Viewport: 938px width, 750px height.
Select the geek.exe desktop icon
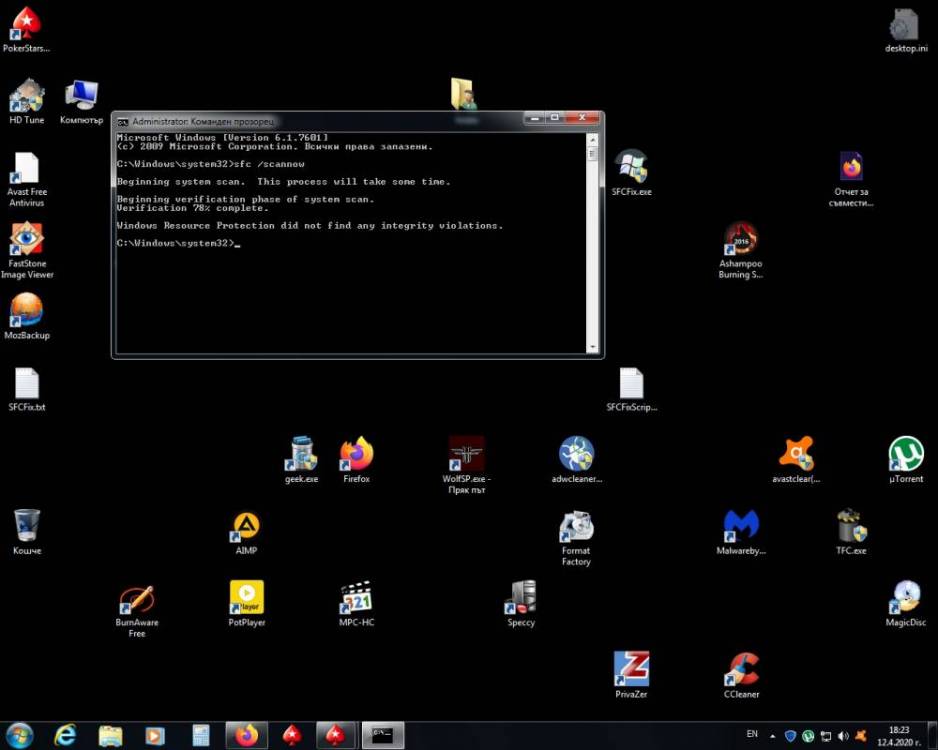(302, 460)
